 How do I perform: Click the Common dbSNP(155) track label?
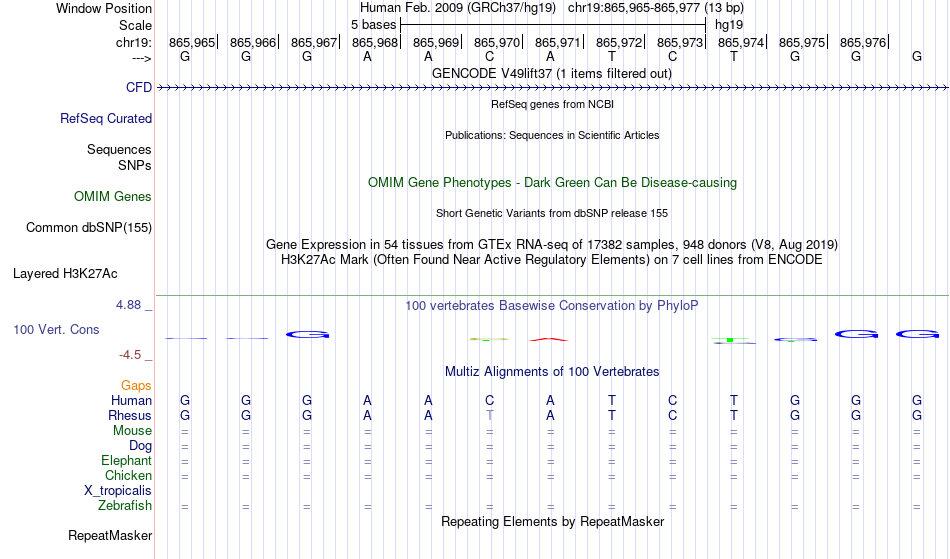point(89,228)
